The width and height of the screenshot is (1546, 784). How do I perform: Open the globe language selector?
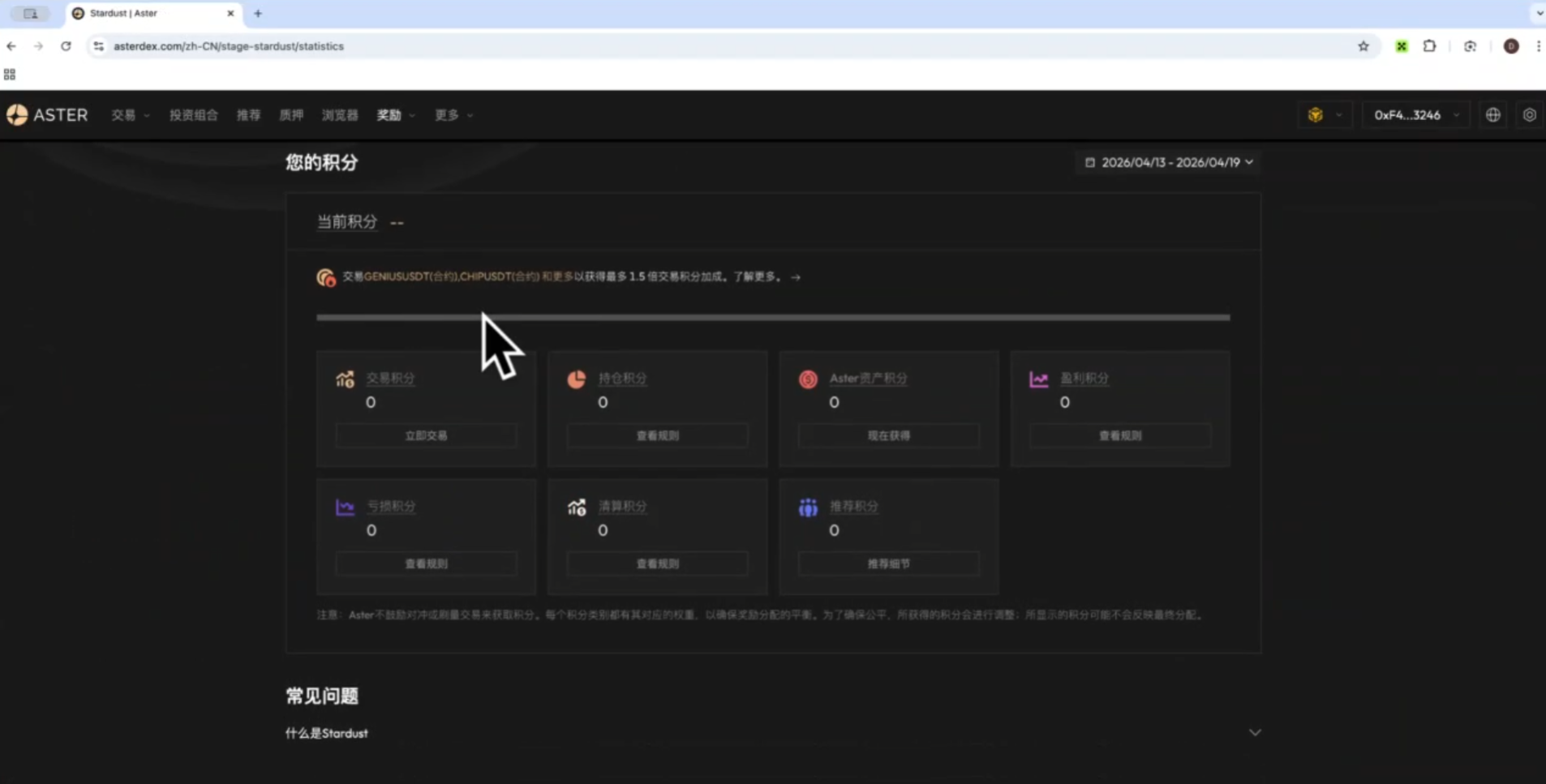click(1493, 114)
